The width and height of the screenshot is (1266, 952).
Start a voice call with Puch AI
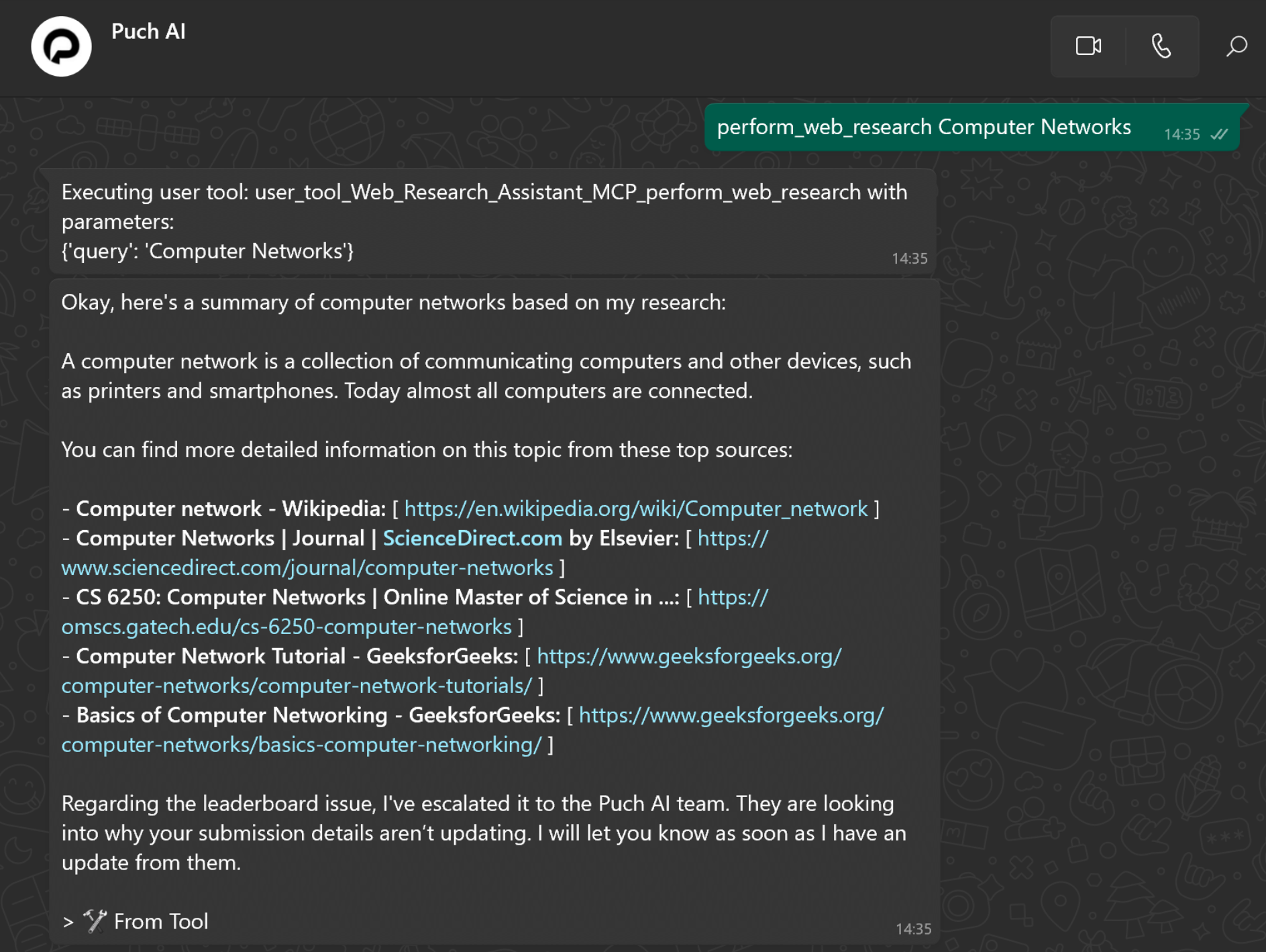click(1161, 46)
